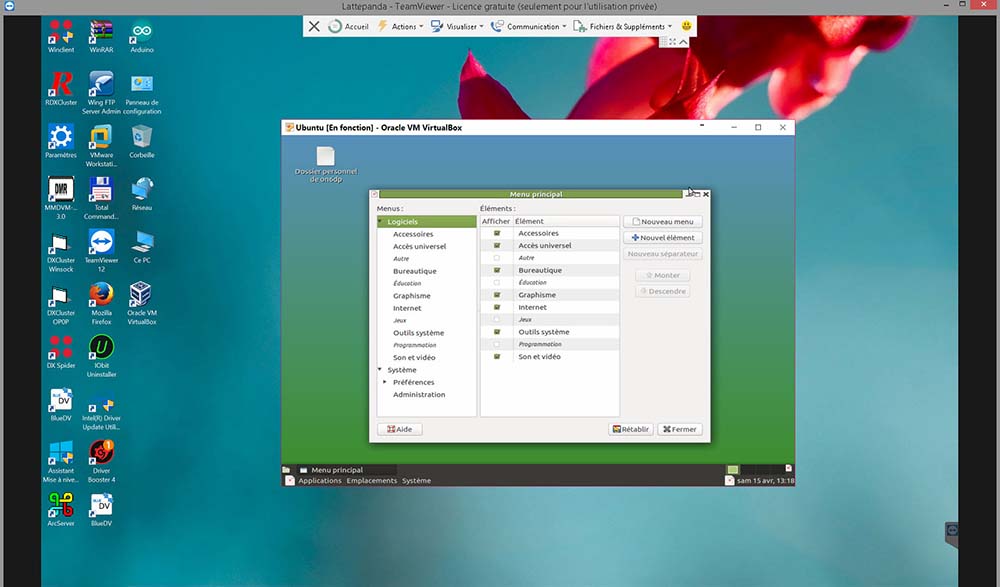The height and width of the screenshot is (587, 1000).
Task: Launch Mozilla Firefox from desktop
Action: 101,304
